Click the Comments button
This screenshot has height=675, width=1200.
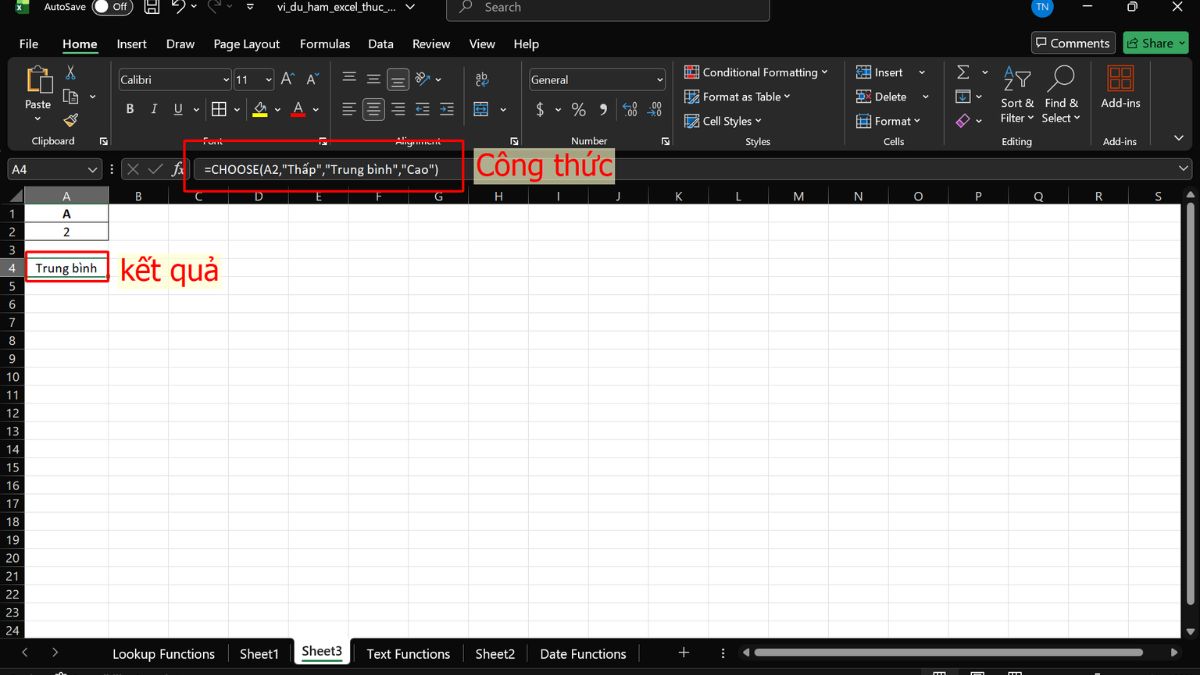pos(1072,43)
